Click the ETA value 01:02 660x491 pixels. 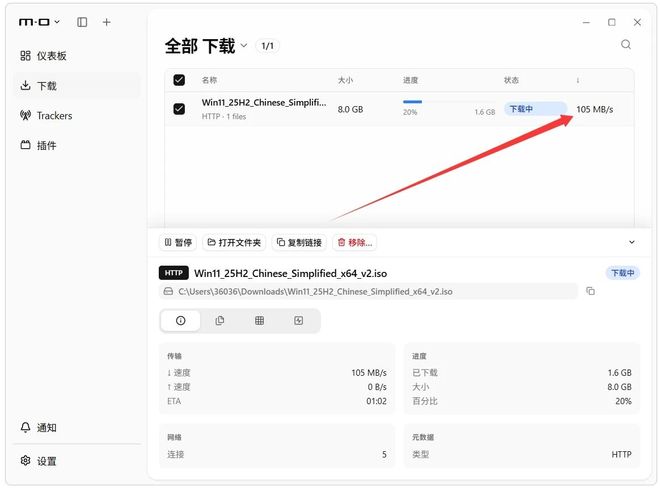[376, 401]
